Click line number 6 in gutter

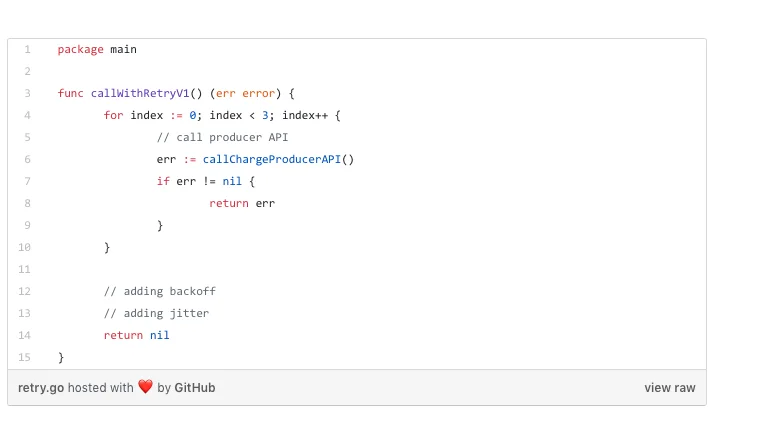click(x=27, y=159)
